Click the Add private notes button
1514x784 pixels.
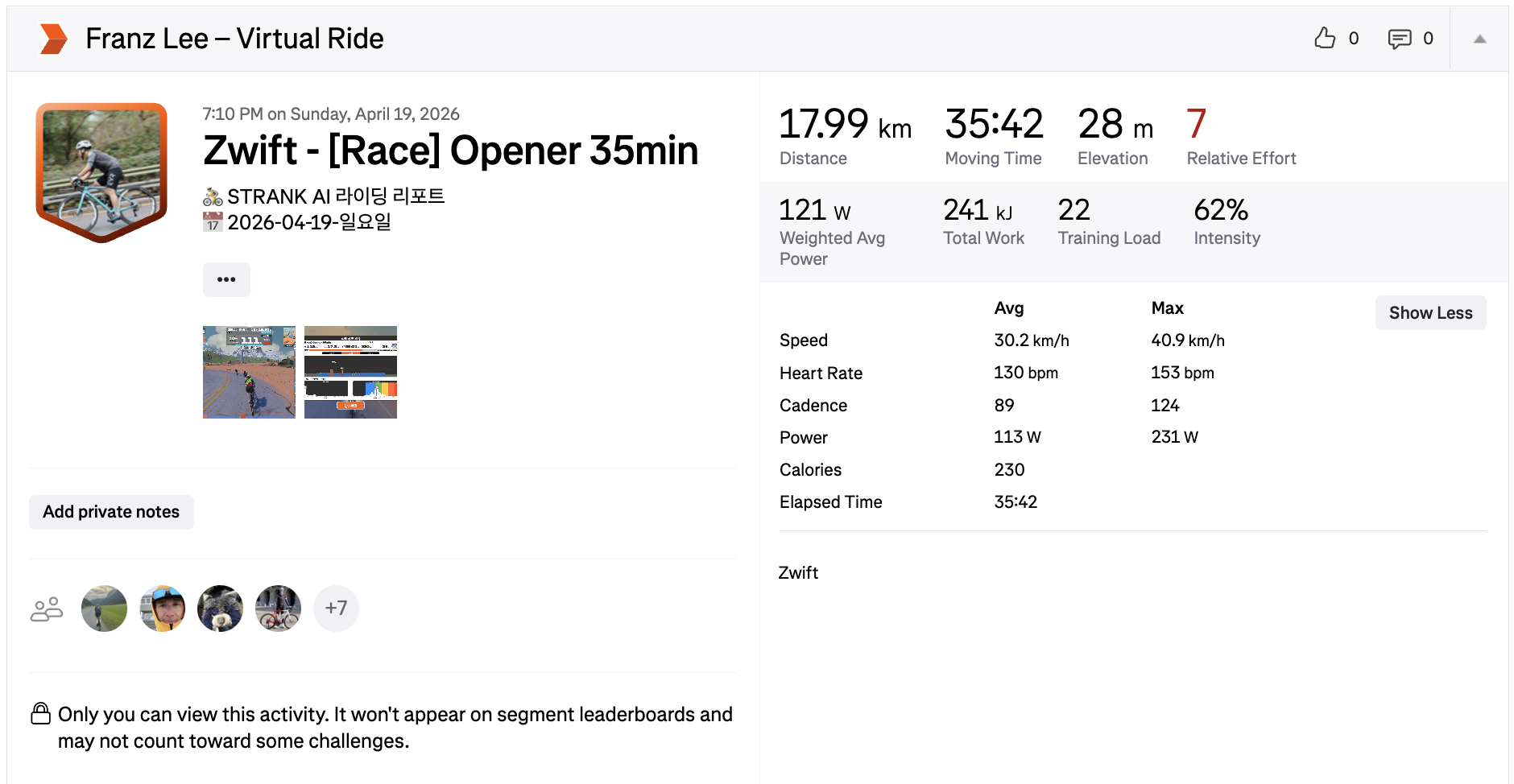pyautogui.click(x=111, y=512)
